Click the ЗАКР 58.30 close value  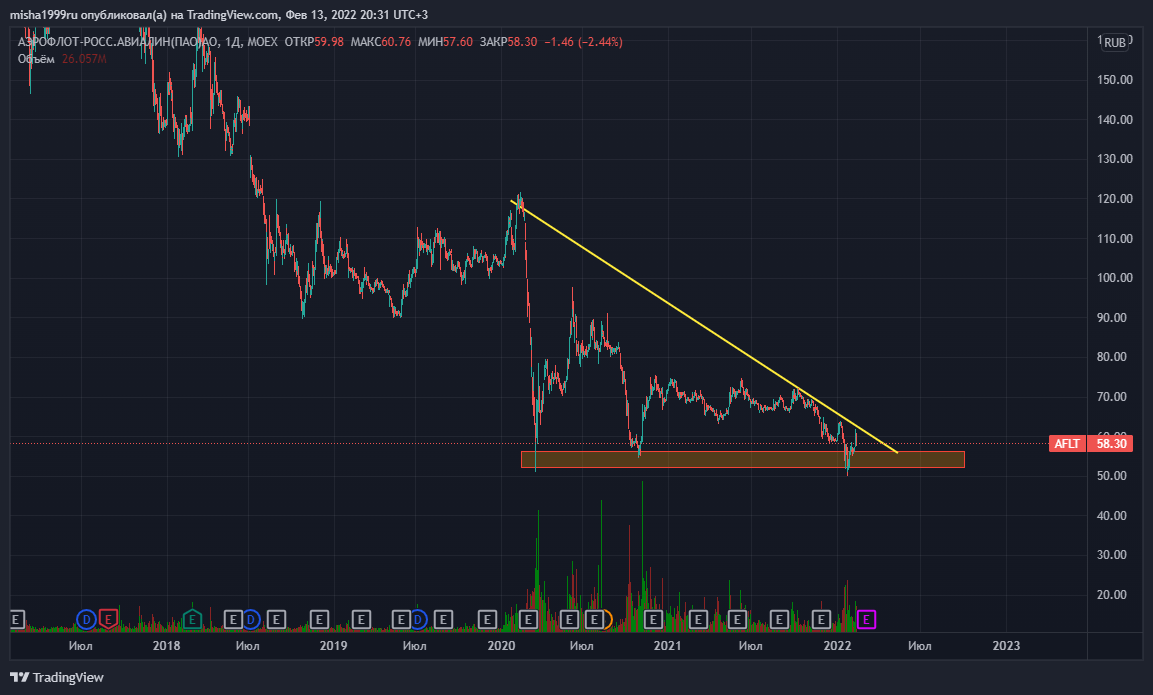click(508, 42)
